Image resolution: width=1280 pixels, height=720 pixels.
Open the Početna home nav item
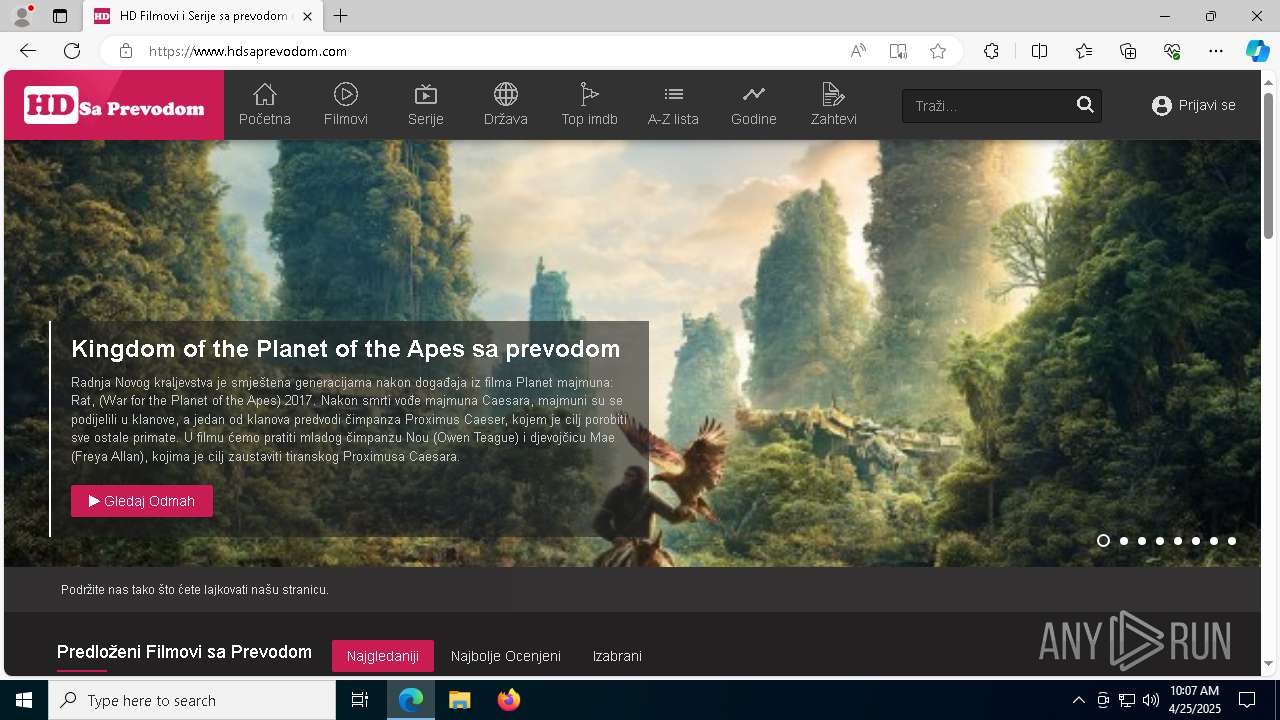coord(265,105)
